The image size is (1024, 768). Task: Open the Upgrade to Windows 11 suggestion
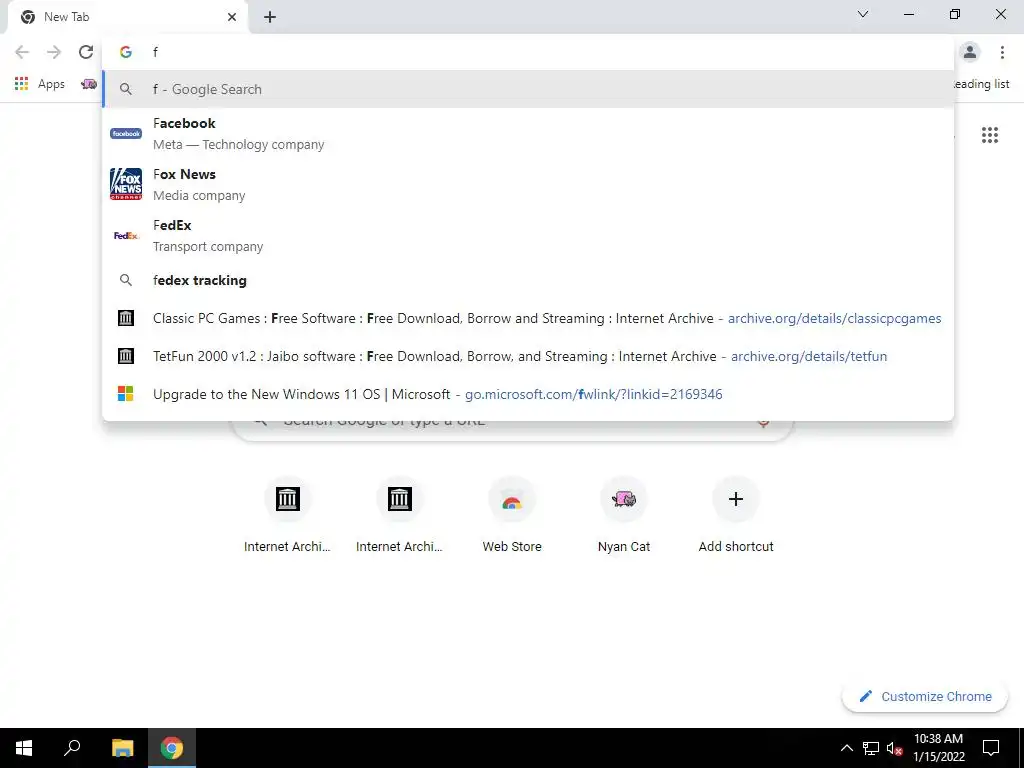click(528, 394)
